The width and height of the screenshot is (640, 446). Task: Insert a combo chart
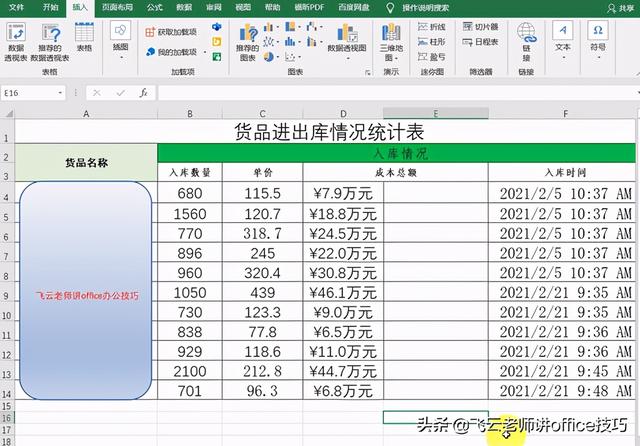(x=313, y=42)
